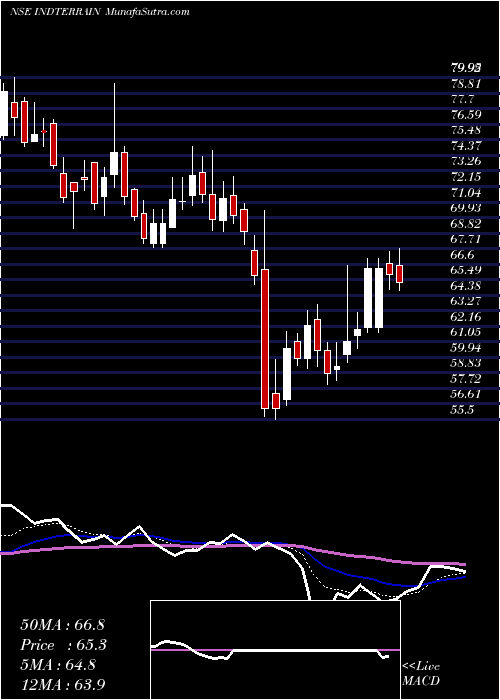Viewport: 500px width, 700px height.
Task: Click the 69.93 price axis label
Action: [x=464, y=208]
